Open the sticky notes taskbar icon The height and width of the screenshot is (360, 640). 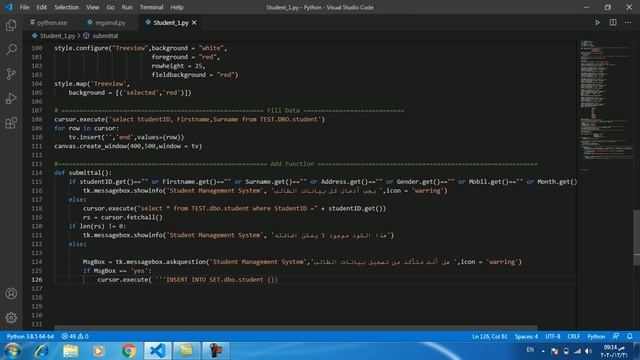point(186,351)
